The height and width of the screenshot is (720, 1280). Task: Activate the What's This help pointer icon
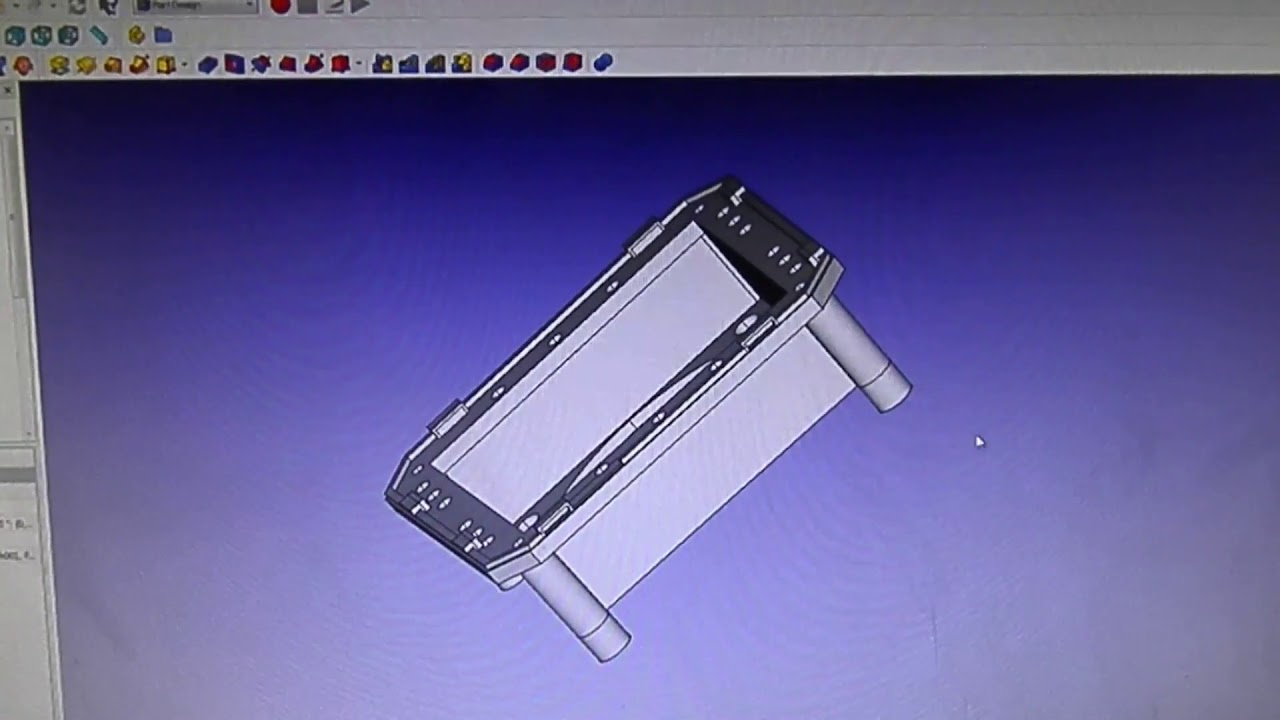click(x=107, y=6)
